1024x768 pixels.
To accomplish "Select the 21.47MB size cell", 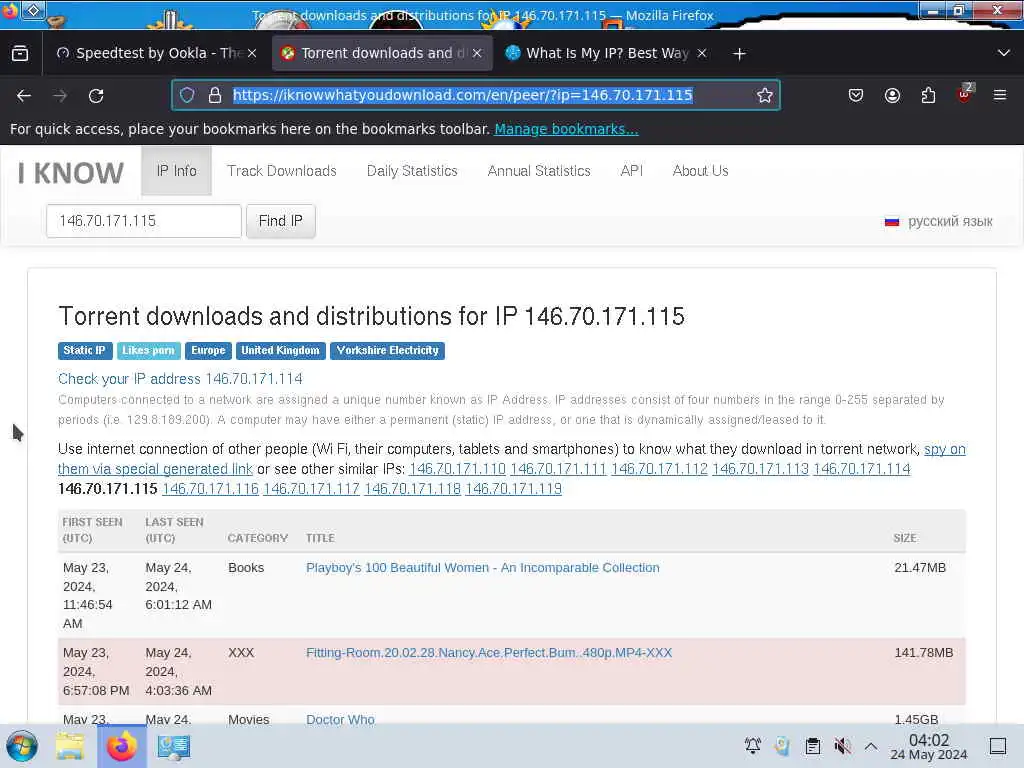I will [920, 568].
